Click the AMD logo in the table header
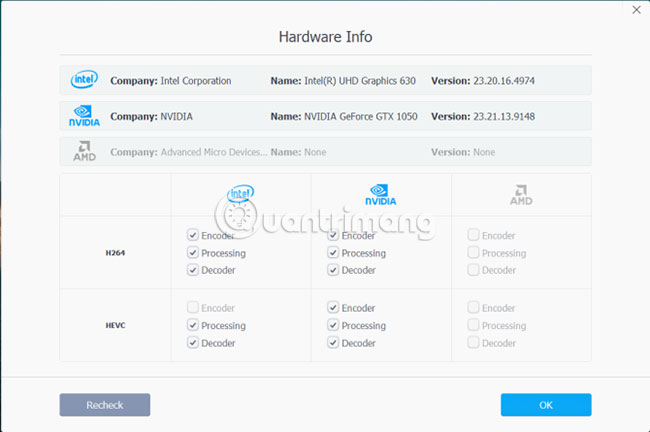650x432 pixels. [x=521, y=195]
